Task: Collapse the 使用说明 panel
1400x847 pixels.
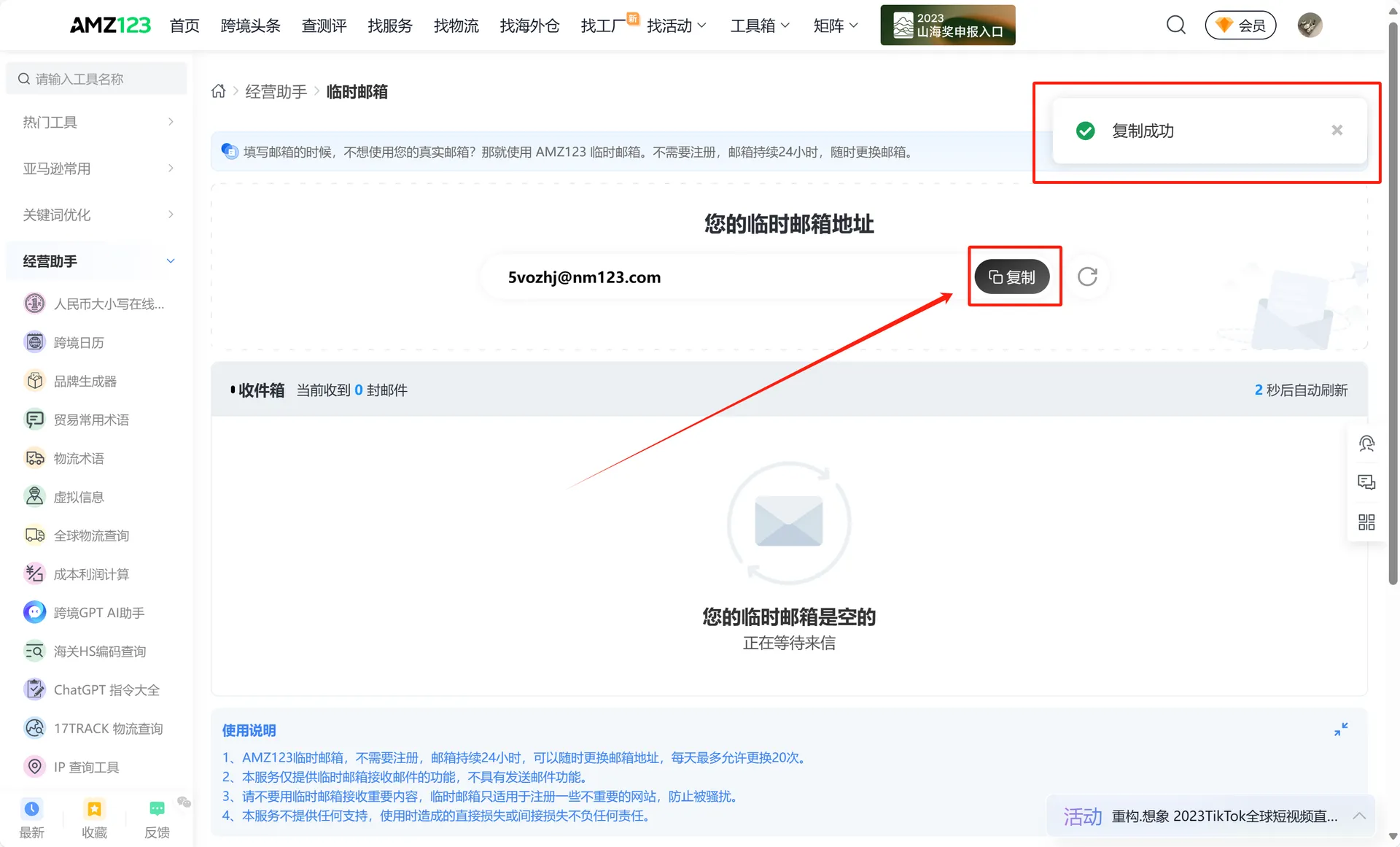Action: [1340, 730]
